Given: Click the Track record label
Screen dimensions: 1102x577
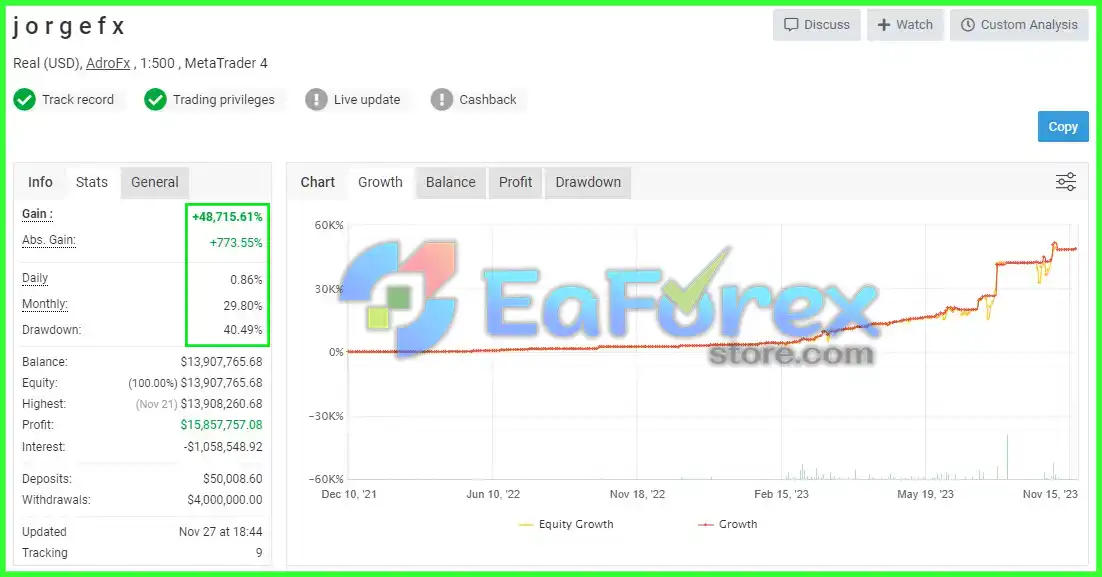Looking at the screenshot, I should (x=78, y=100).
